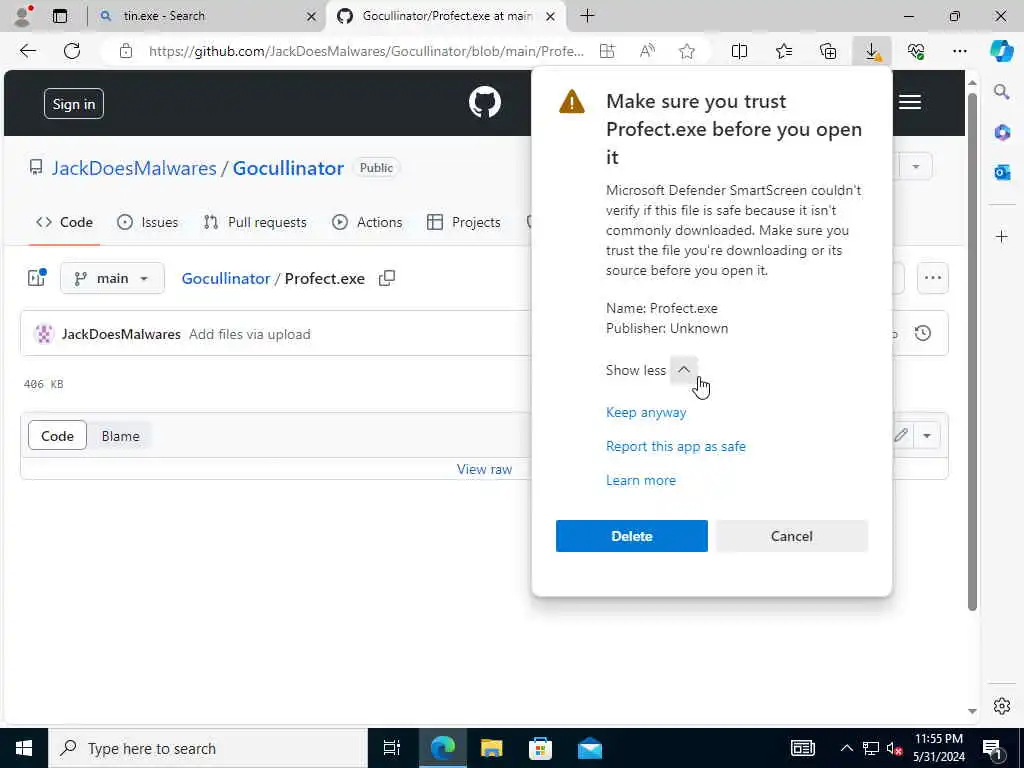This screenshot has width=1024, height=768.
Task: Click the address bar URL field
Action: click(x=366, y=51)
